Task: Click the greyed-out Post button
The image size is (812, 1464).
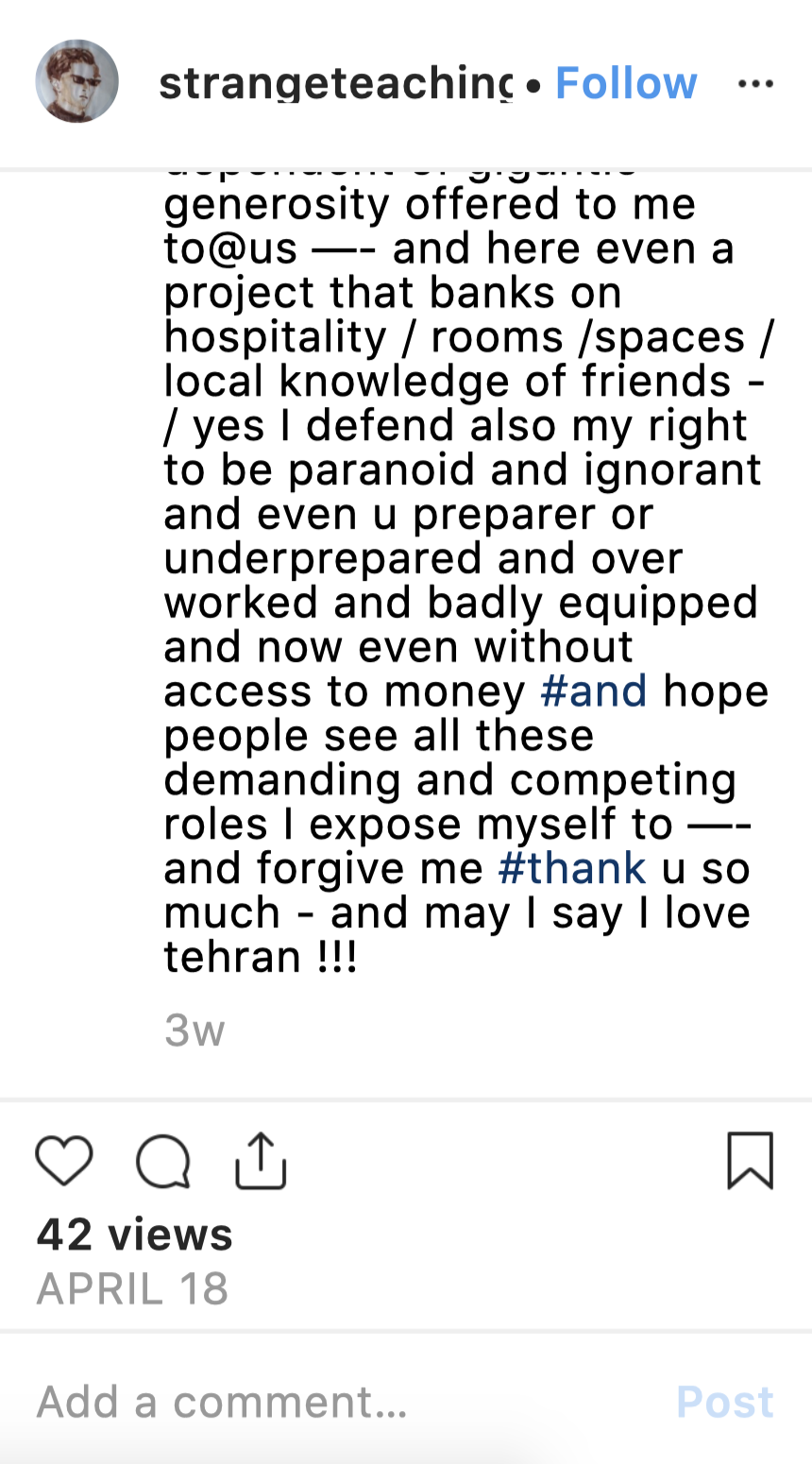Action: click(725, 1402)
